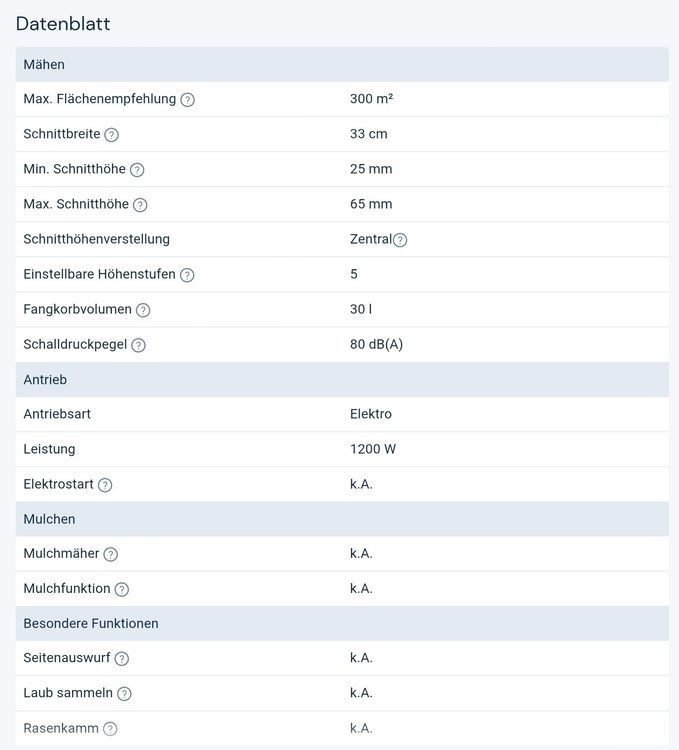Click Mulchfunktion help icon
Screen dimensions: 679x750
pos(122,589)
